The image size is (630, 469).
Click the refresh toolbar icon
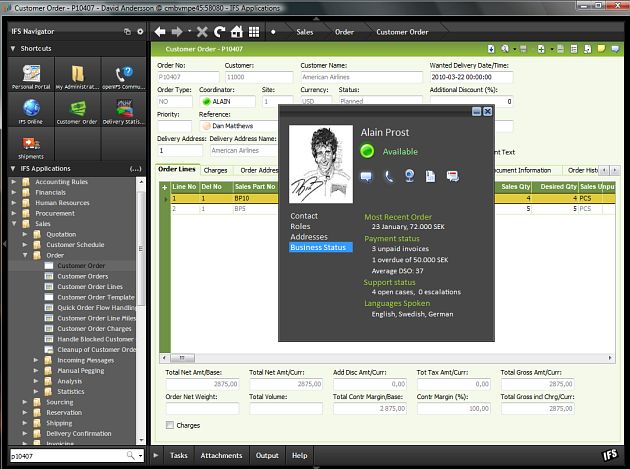[220, 32]
